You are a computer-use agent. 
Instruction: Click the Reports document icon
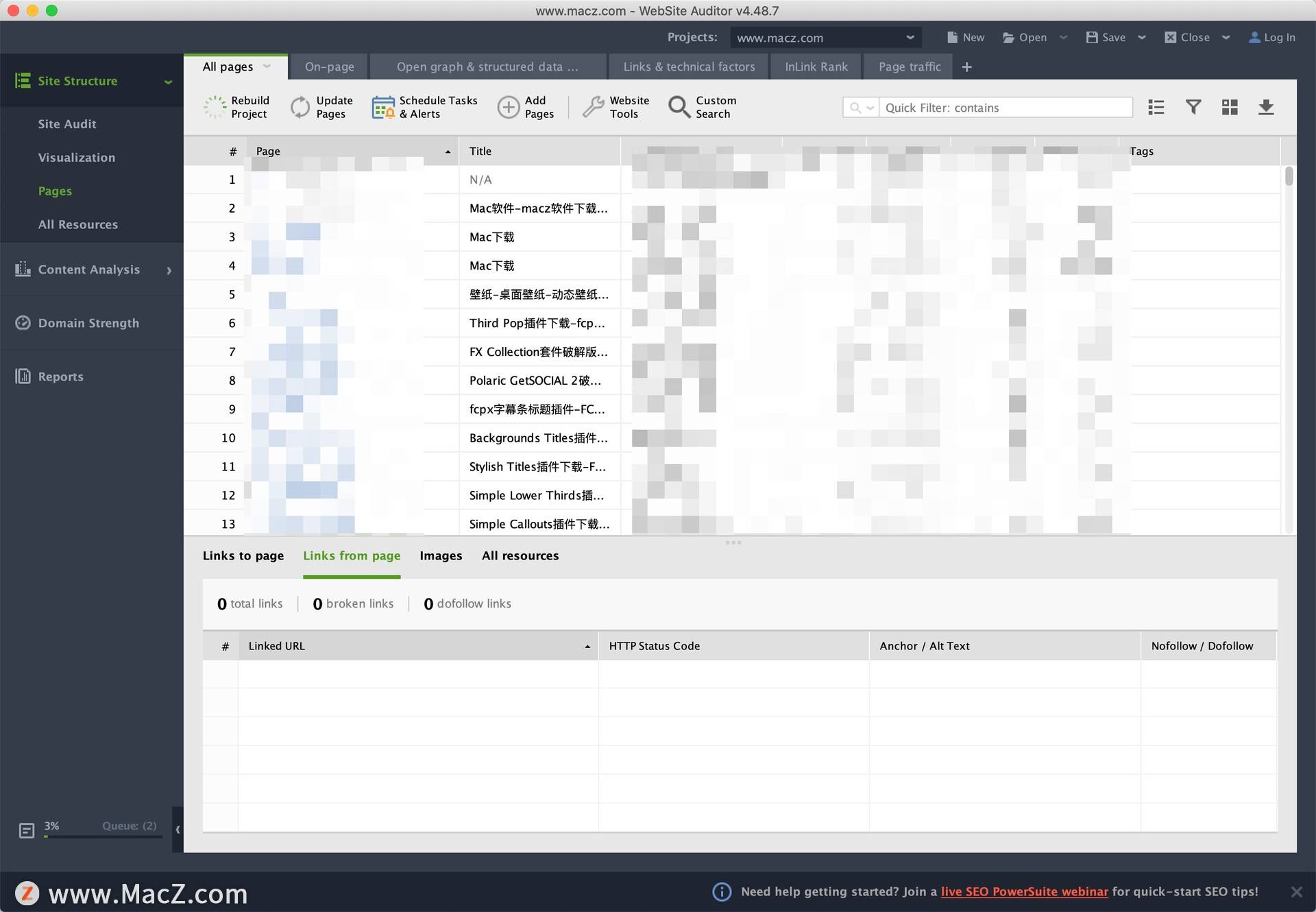coord(23,376)
